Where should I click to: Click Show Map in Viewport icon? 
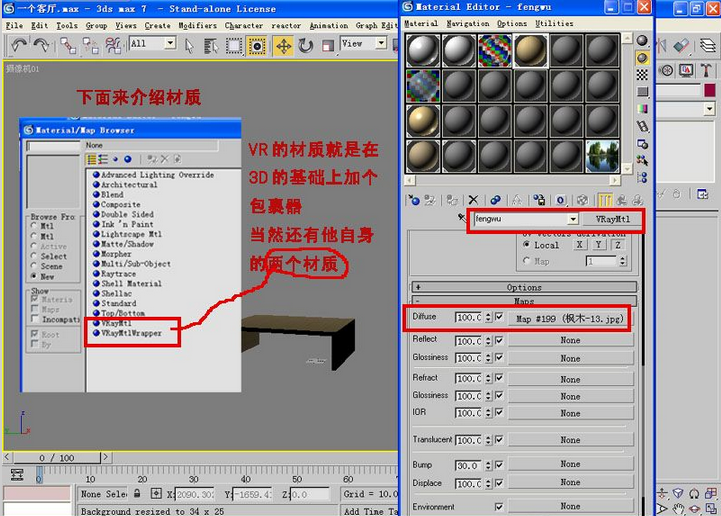click(583, 200)
